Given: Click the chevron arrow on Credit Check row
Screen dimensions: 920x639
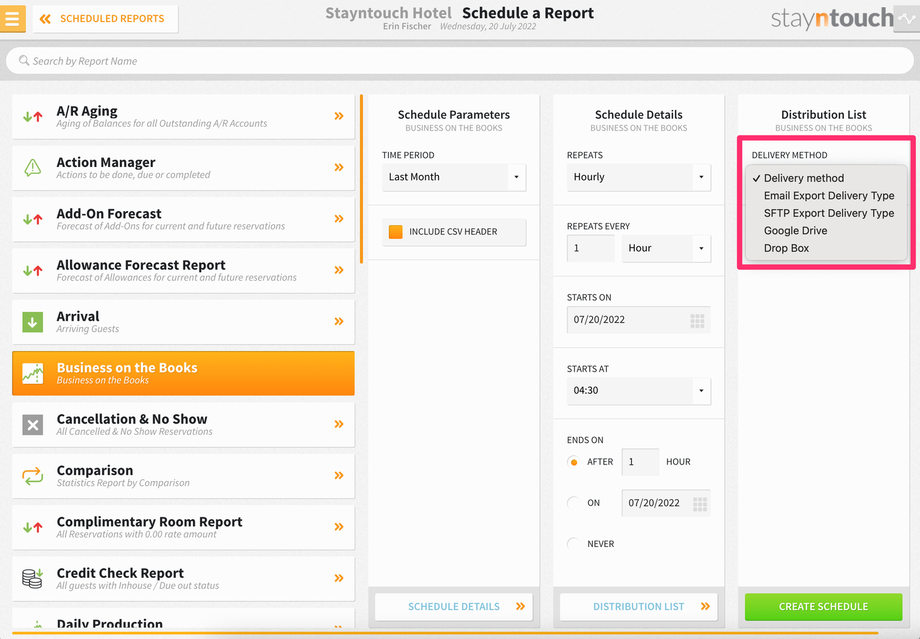Looking at the screenshot, I should (x=339, y=578).
